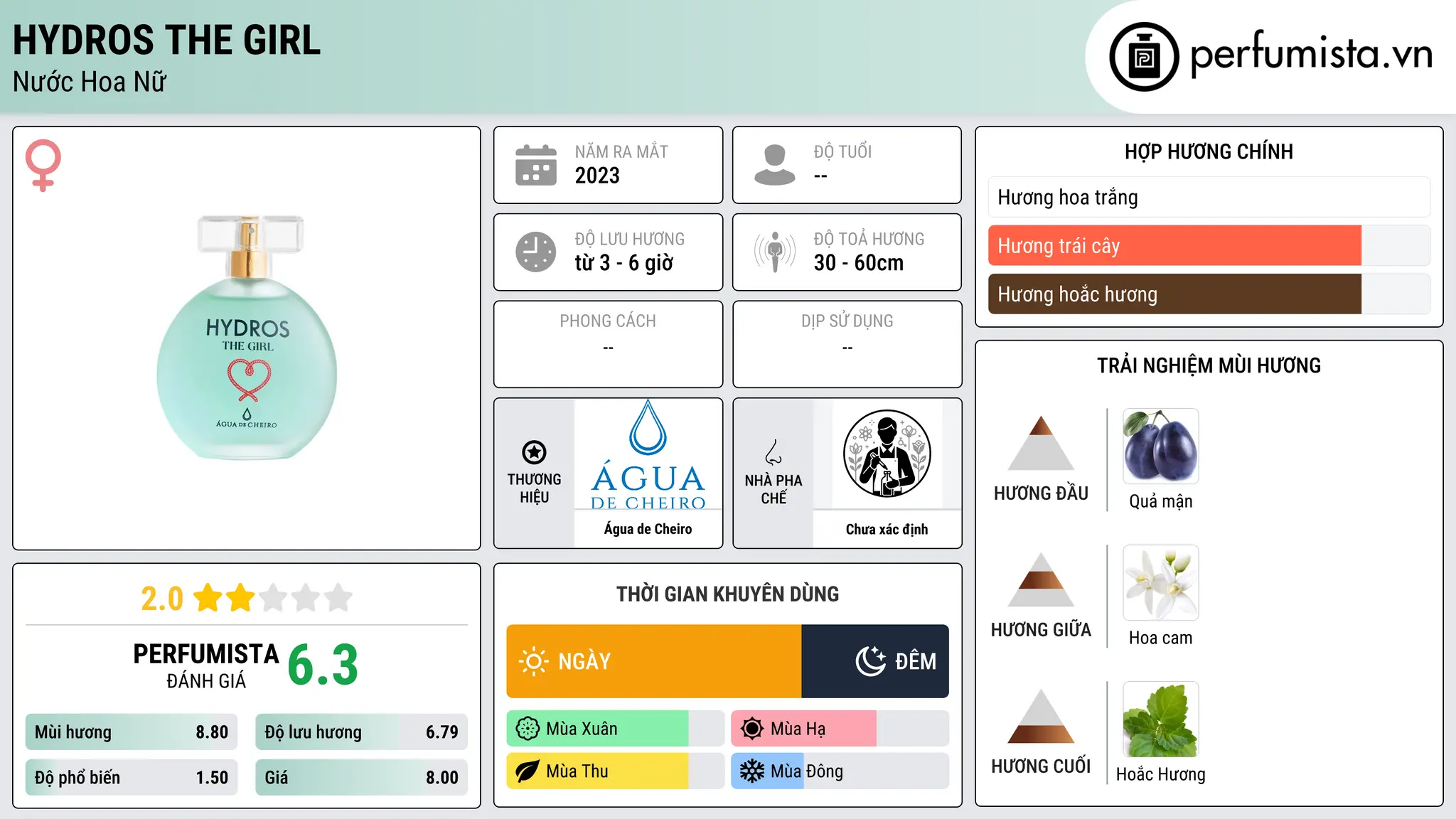Open the Hoắc Hương patchouli leaf thumbnail

click(1161, 719)
